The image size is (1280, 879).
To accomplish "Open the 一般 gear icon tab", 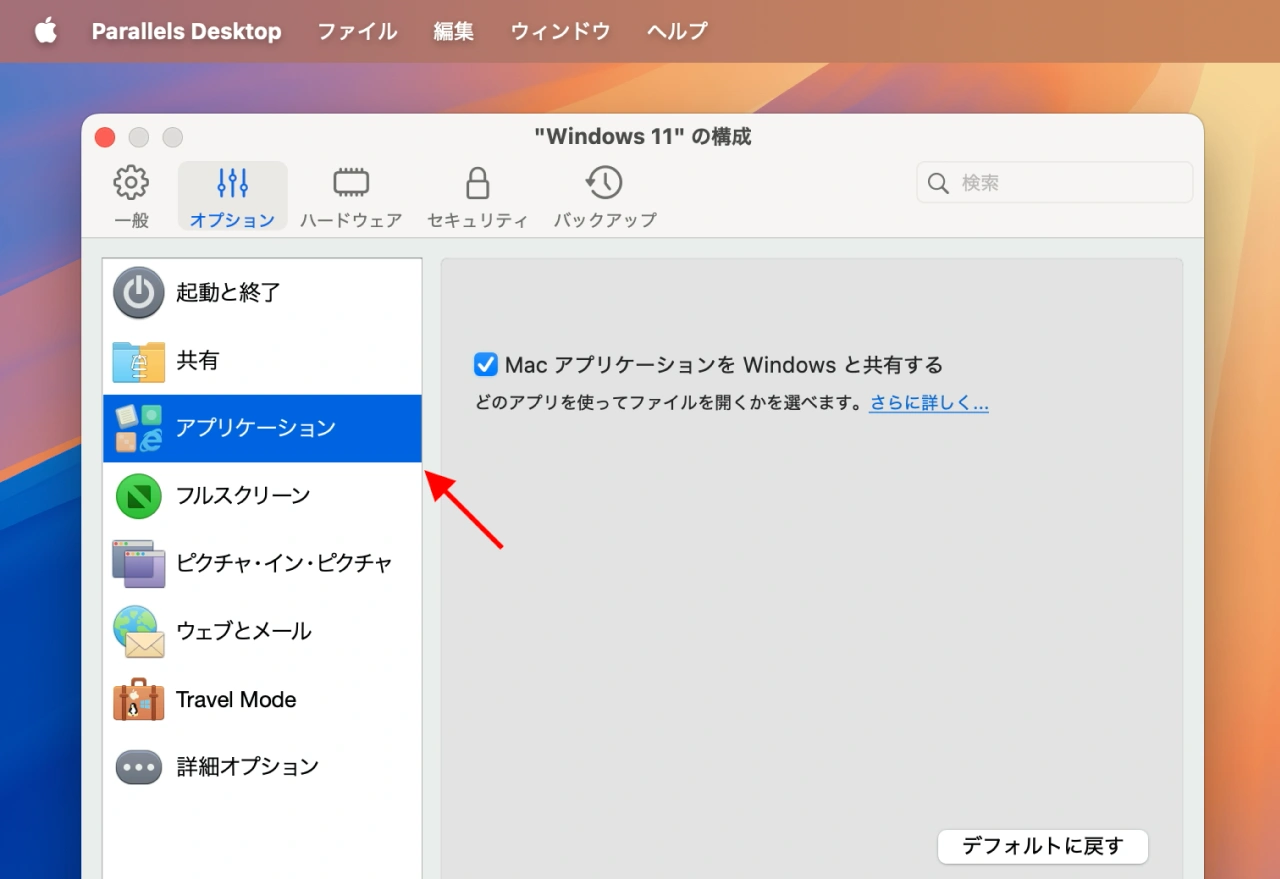I will click(131, 183).
